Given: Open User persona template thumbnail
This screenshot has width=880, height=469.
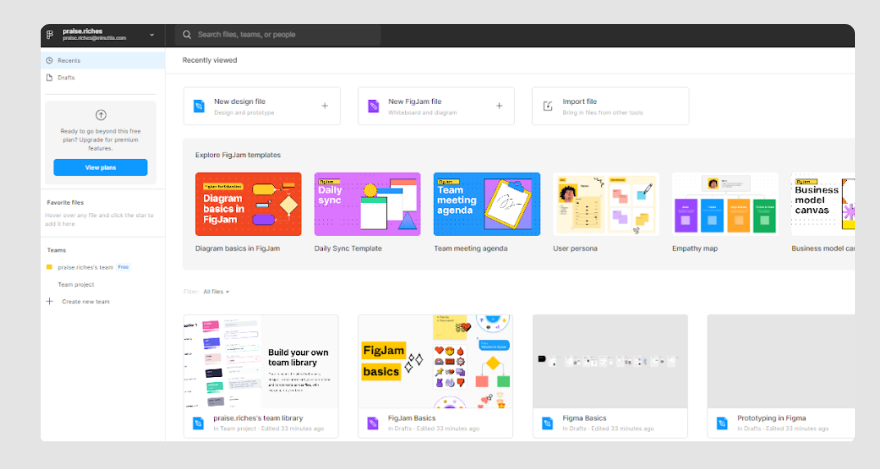Looking at the screenshot, I should coord(606,204).
